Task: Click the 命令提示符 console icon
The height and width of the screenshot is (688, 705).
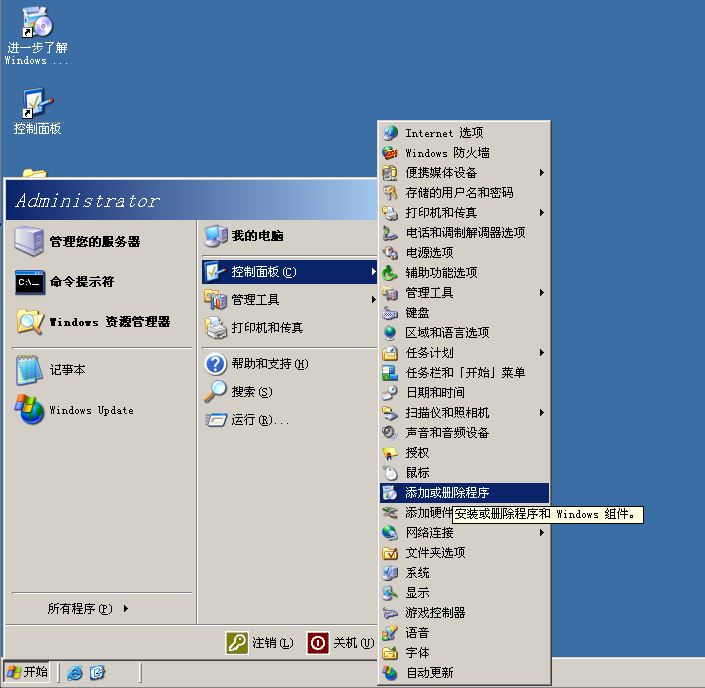Action: click(x=30, y=282)
